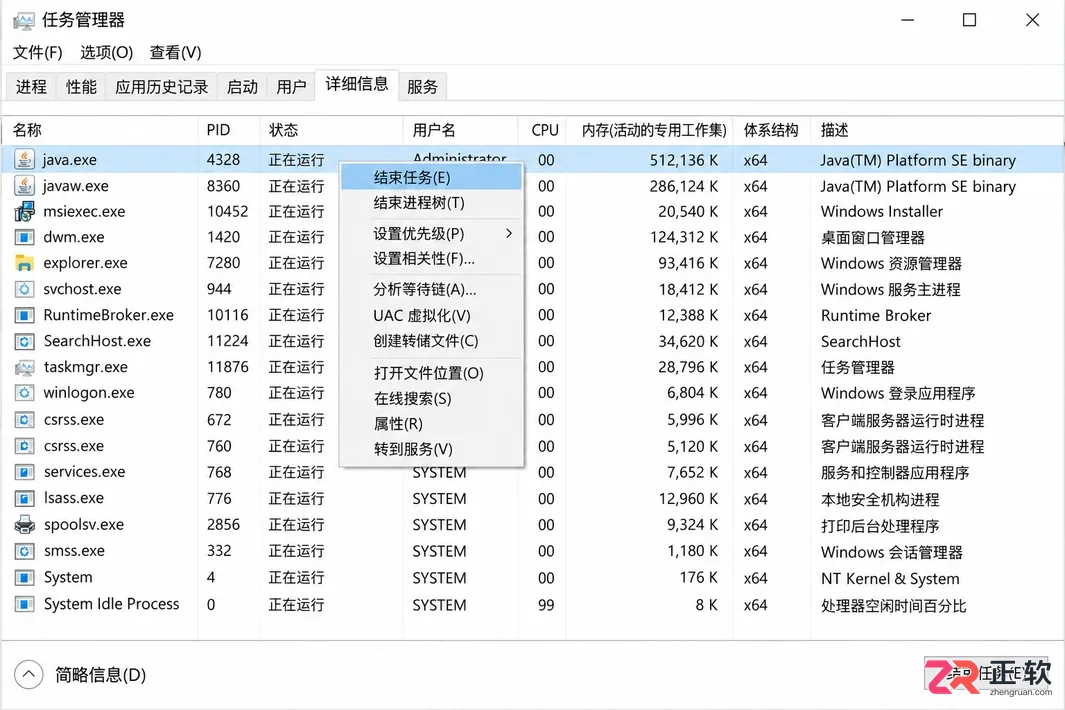Choose 结束任务(E) in the context menu
1065x710 pixels.
pyautogui.click(x=431, y=177)
